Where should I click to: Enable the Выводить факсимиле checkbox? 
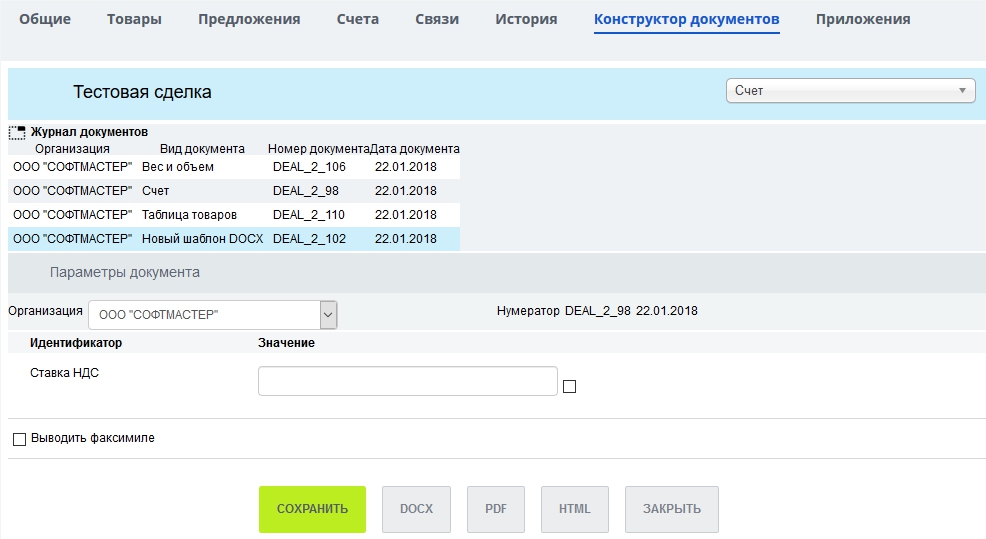[x=19, y=438]
